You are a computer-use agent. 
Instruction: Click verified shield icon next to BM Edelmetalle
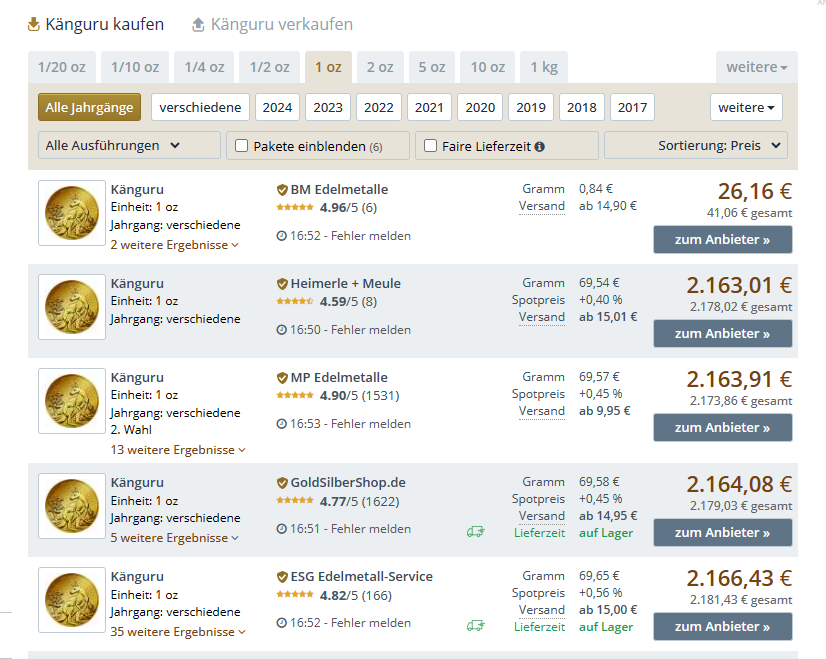tap(282, 189)
